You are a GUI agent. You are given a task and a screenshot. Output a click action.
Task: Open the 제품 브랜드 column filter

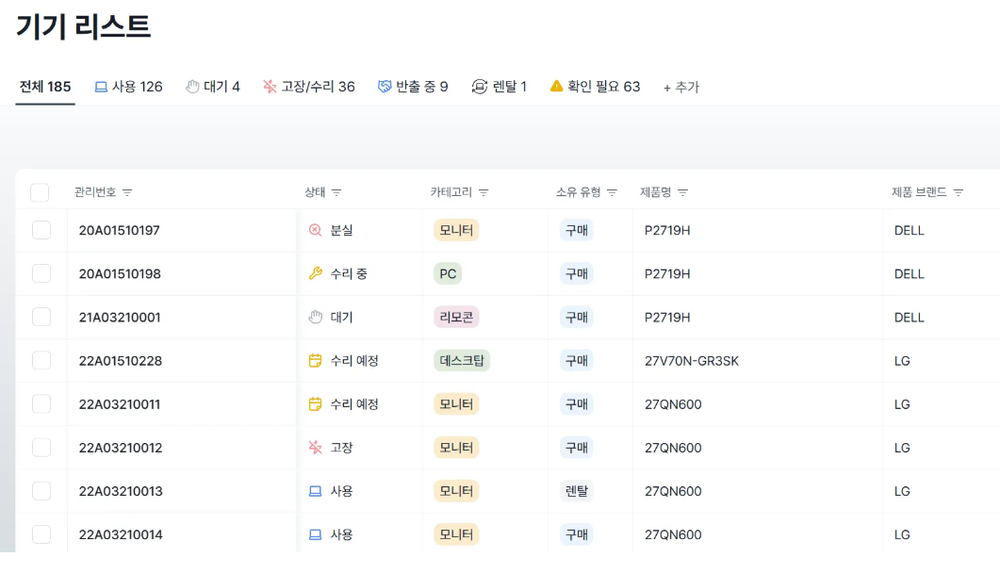click(958, 193)
